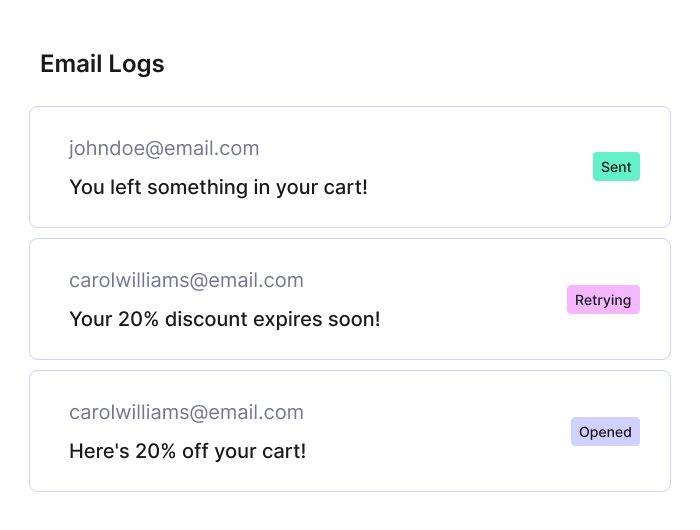Click the purple Opened status badge
The height and width of the screenshot is (530, 700).
pyautogui.click(x=605, y=432)
